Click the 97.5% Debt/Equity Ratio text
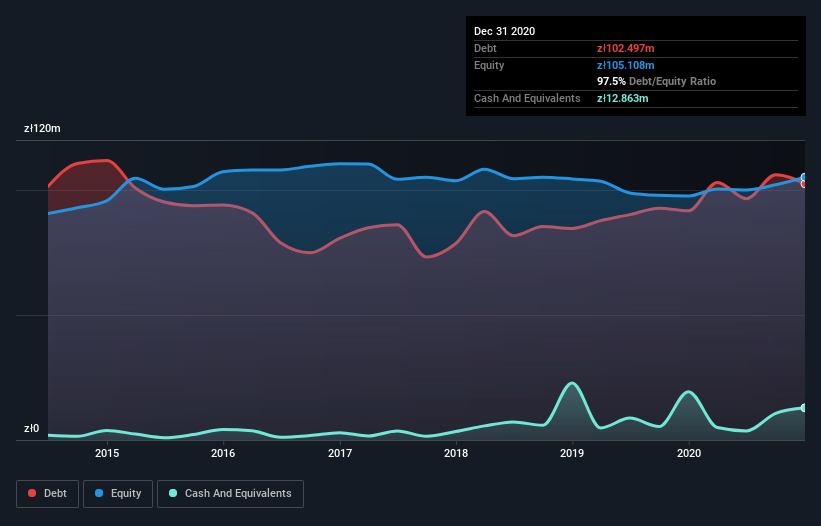 [x=657, y=81]
